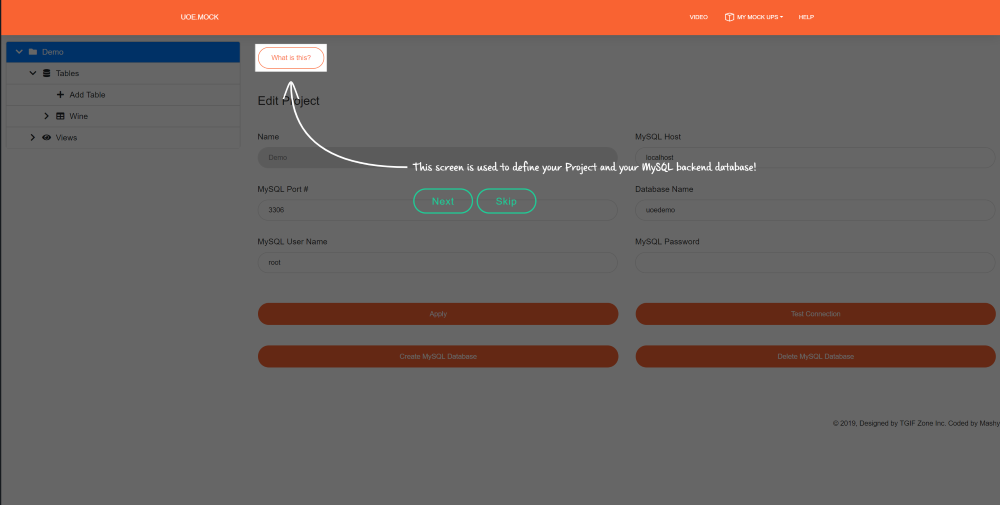
Task: Open the MY MOCK UPS dropdown
Action: 754,17
